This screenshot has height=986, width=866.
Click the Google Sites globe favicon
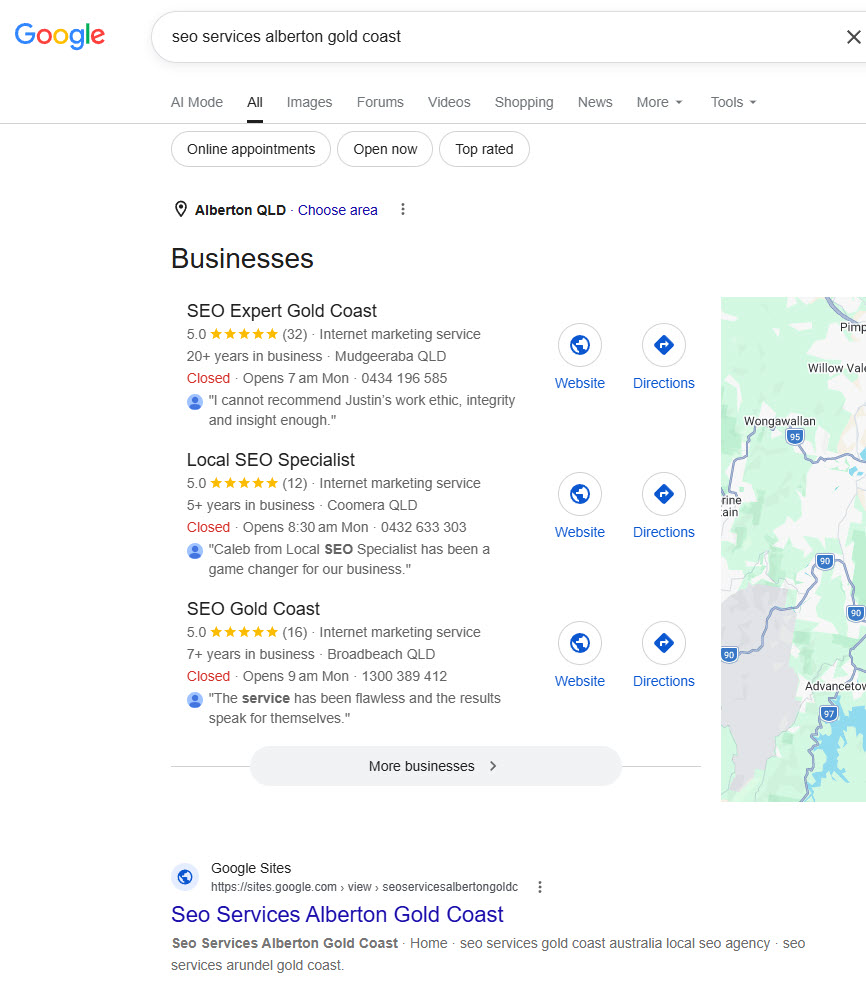pos(185,877)
